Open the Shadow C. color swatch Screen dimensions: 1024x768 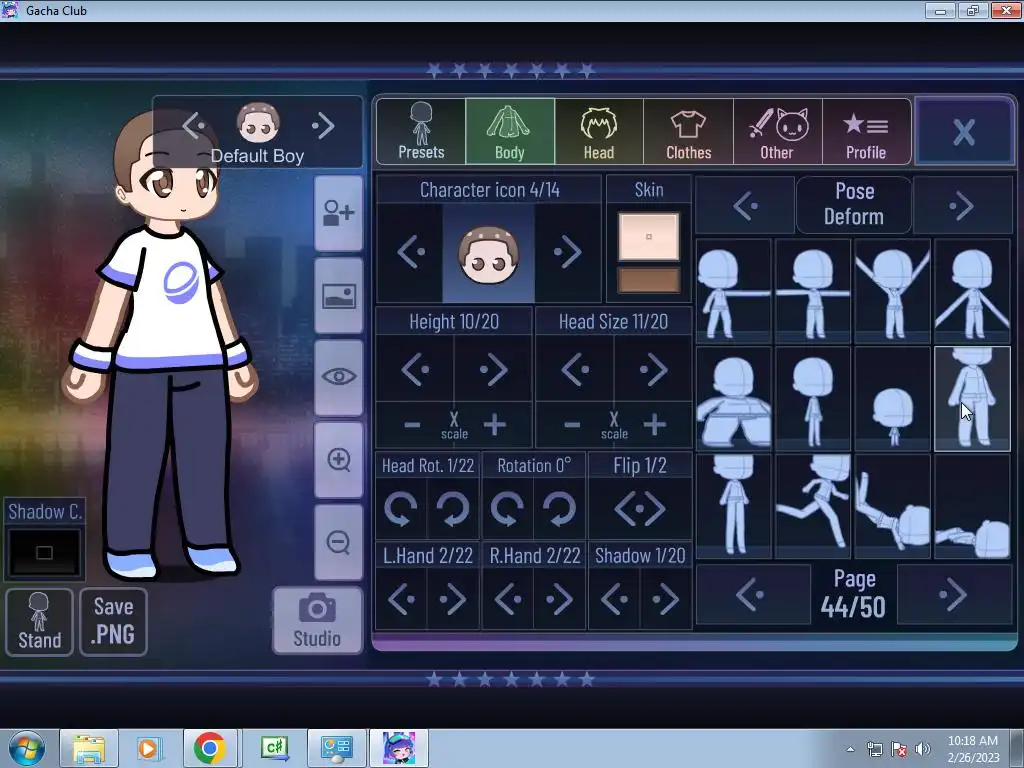point(44,552)
